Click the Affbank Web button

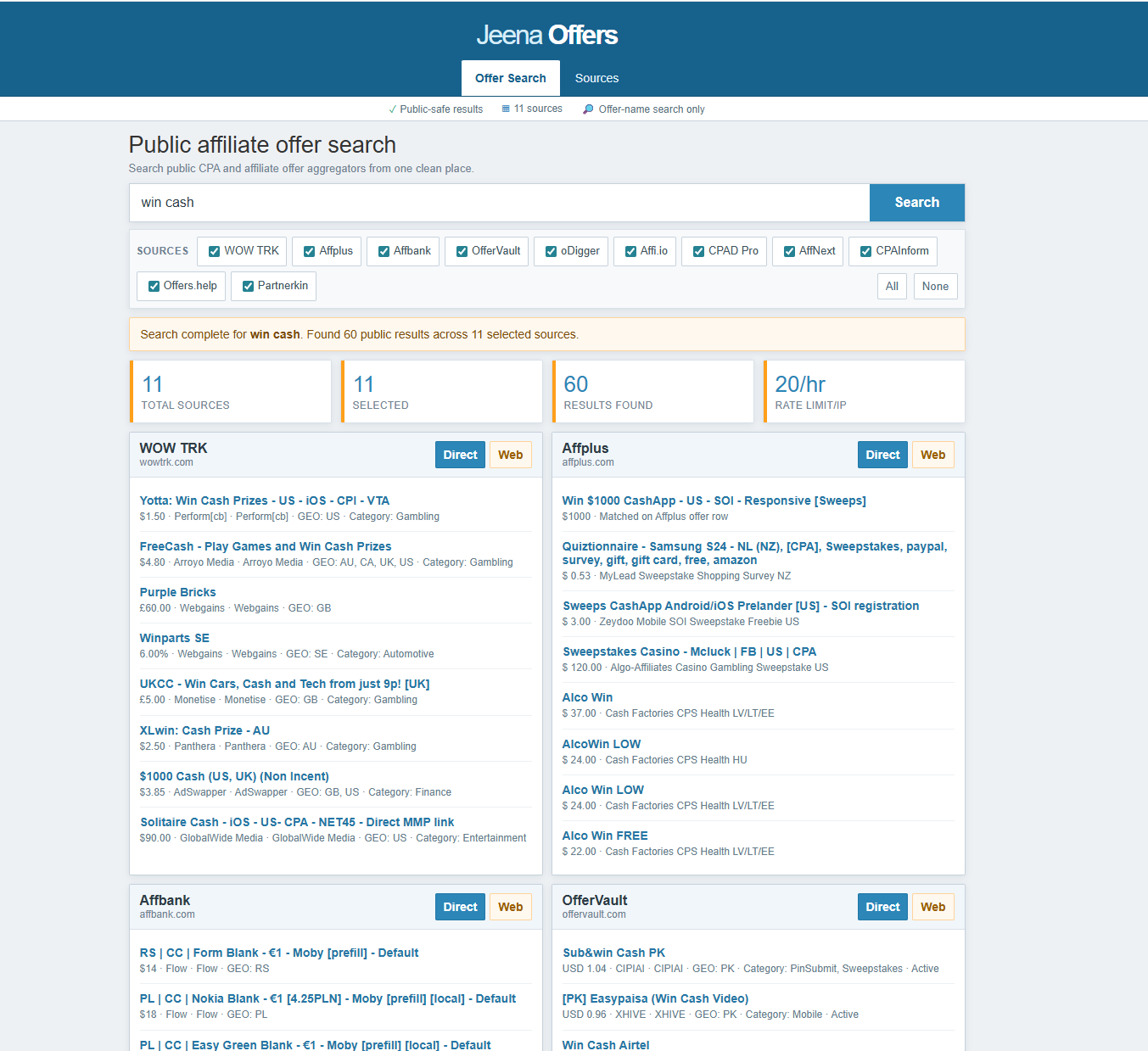(510, 907)
